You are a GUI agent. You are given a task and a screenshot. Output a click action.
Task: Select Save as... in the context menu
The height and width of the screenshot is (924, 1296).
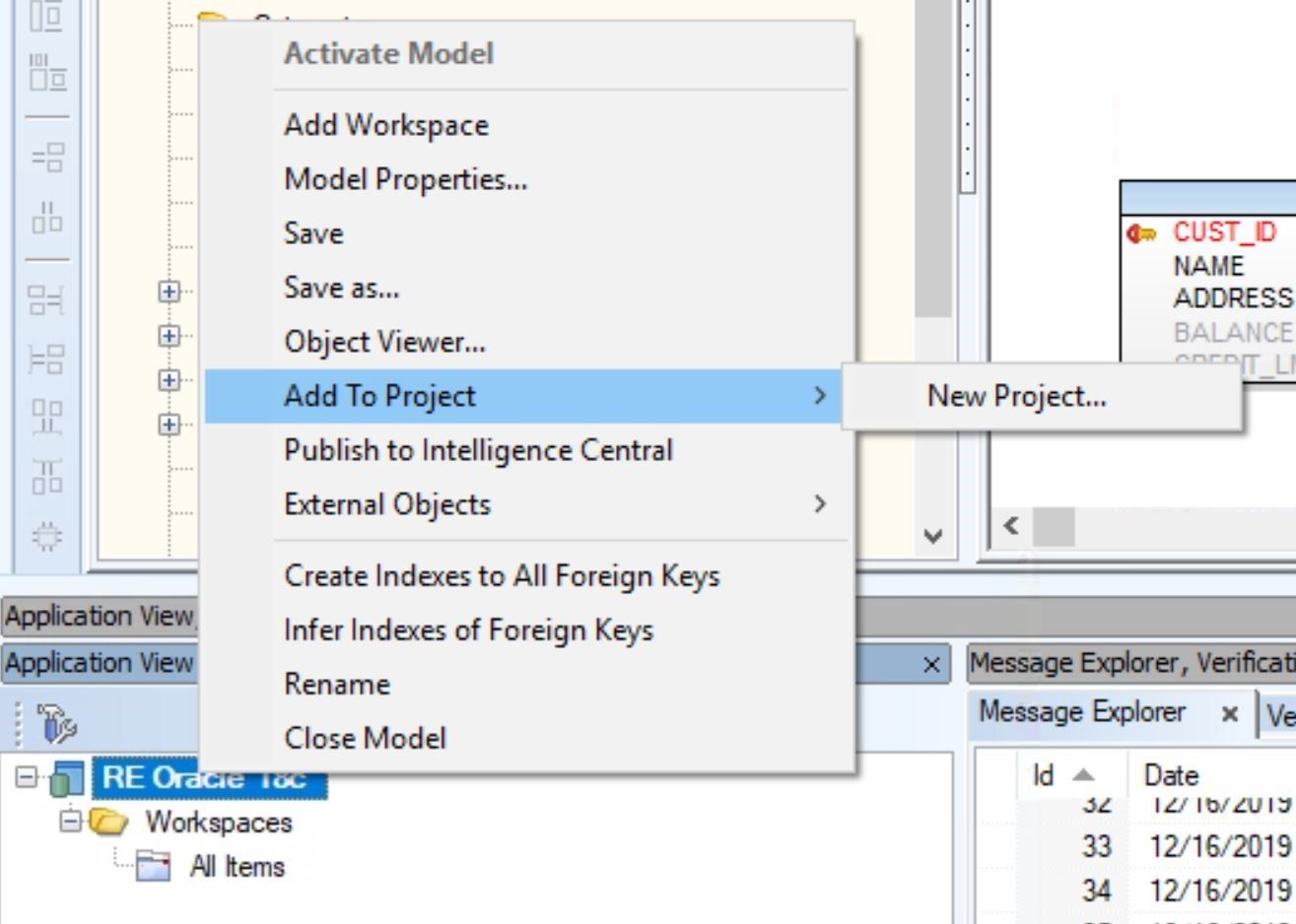click(341, 288)
